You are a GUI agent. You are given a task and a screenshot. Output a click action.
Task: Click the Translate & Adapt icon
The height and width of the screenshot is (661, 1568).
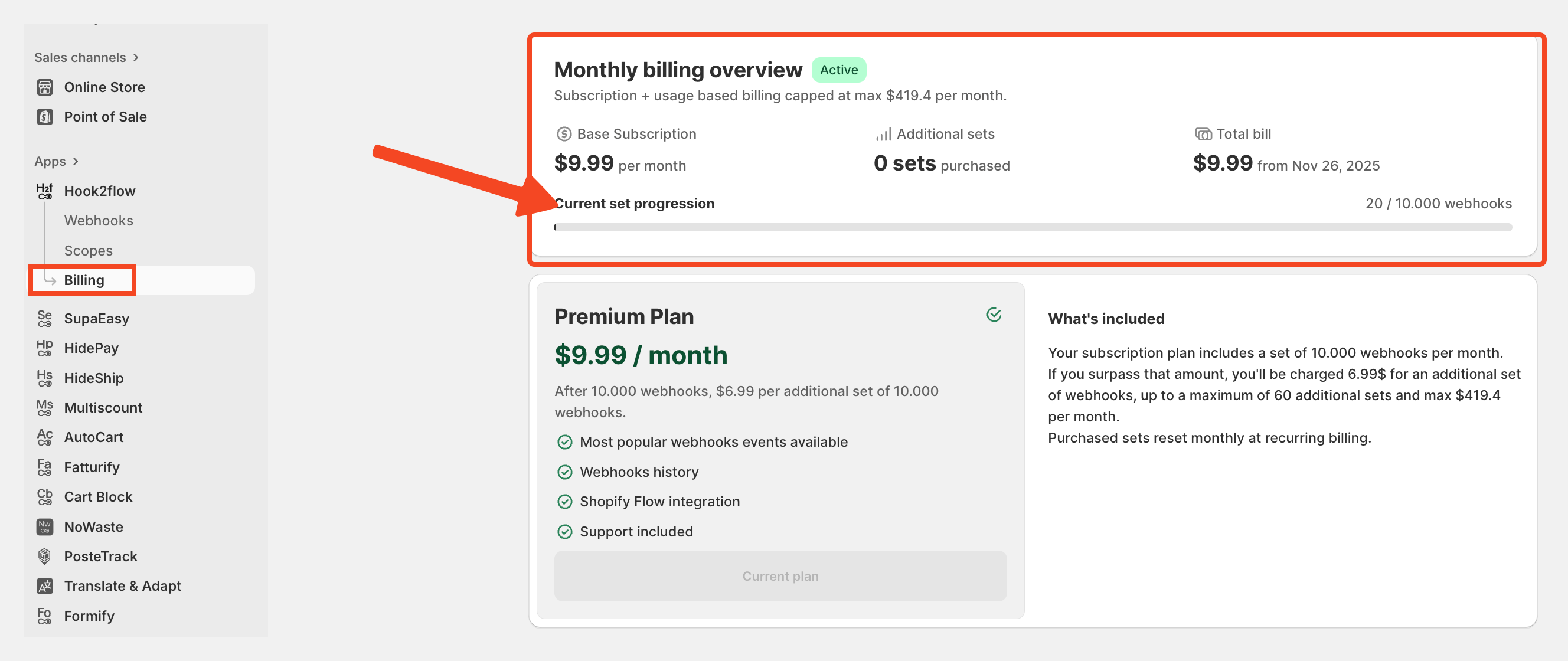44,585
